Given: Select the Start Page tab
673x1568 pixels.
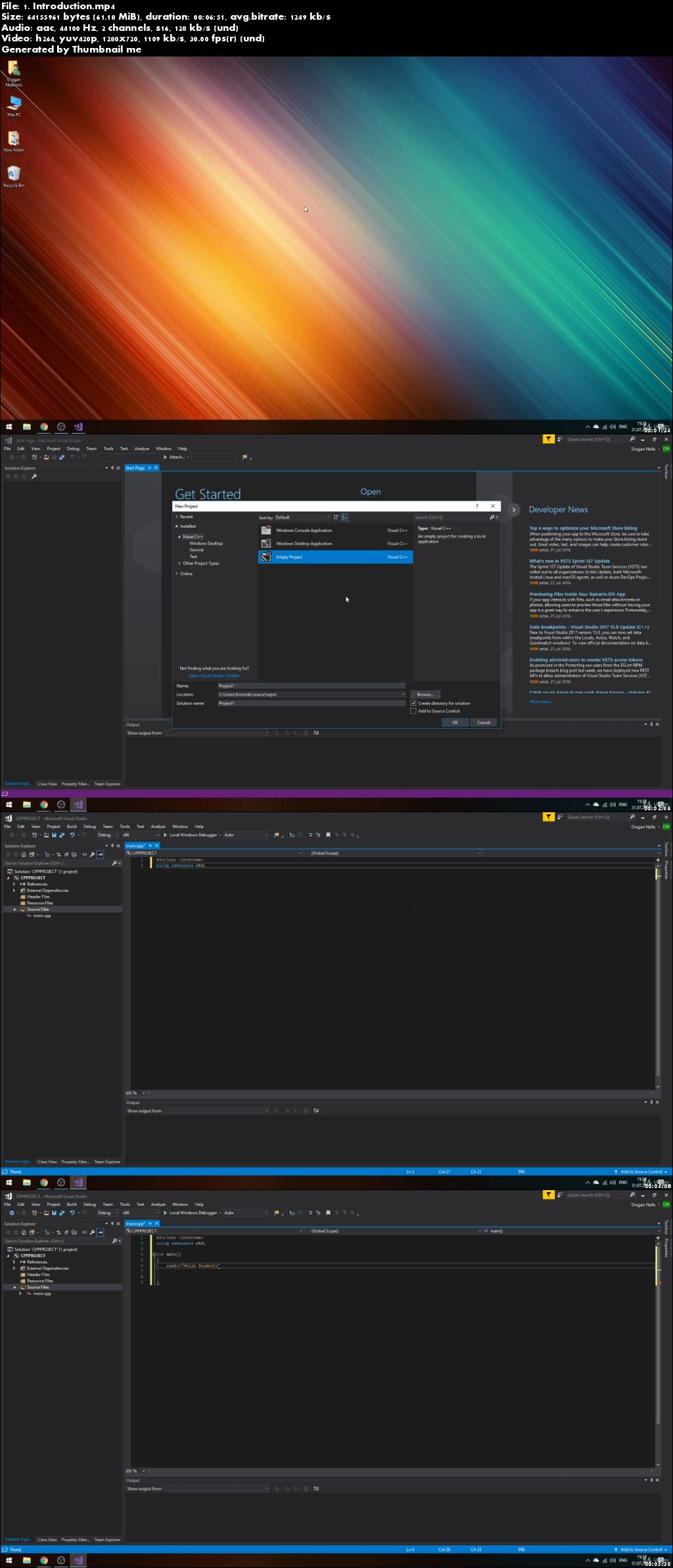Looking at the screenshot, I should coord(135,468).
